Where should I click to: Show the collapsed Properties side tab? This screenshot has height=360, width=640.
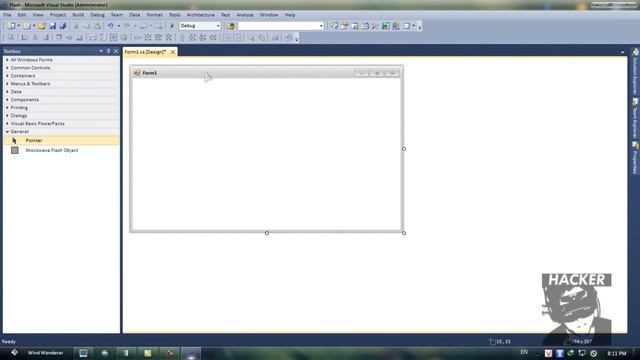635,158
